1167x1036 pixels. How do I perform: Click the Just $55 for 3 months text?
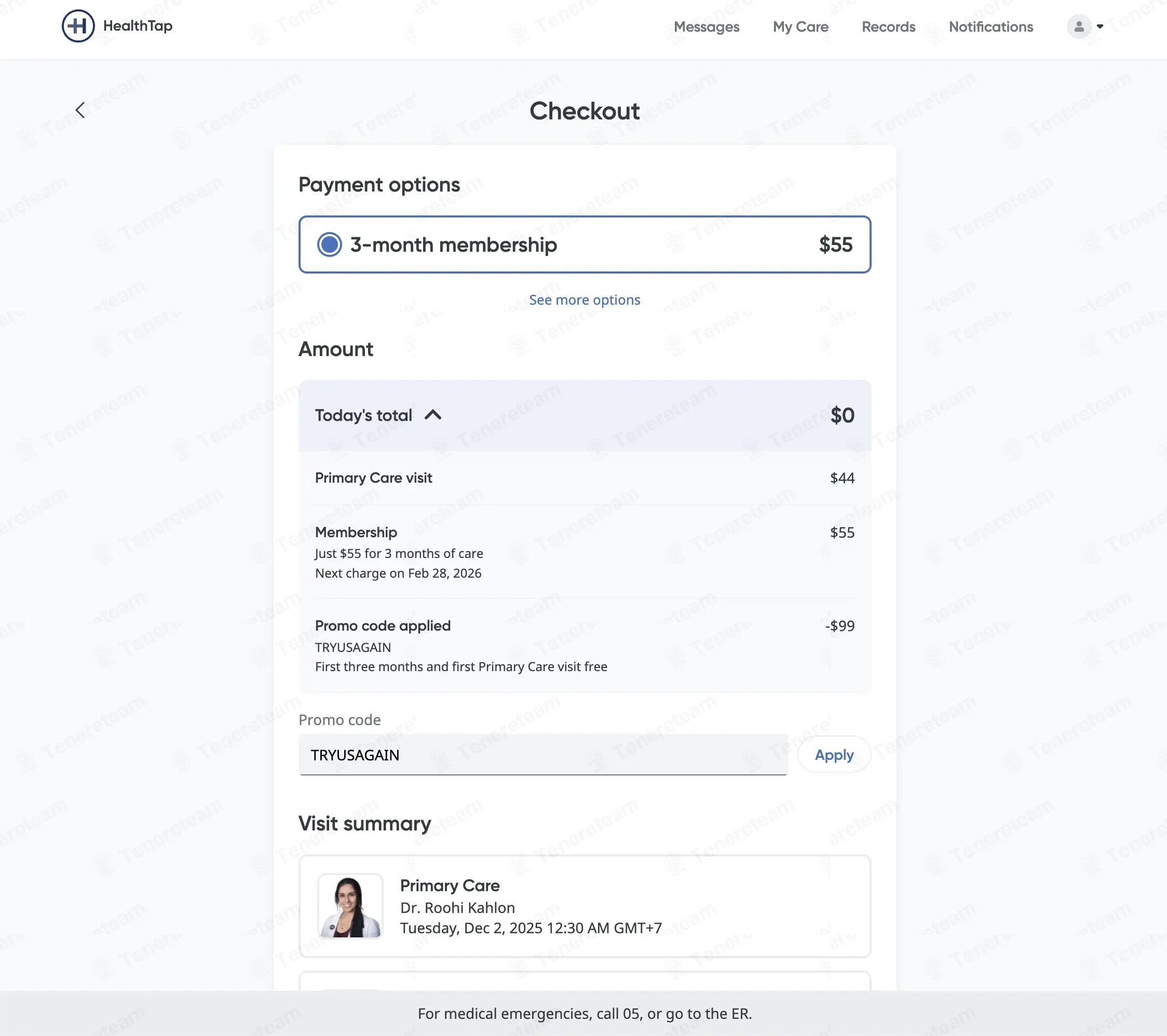click(x=399, y=553)
